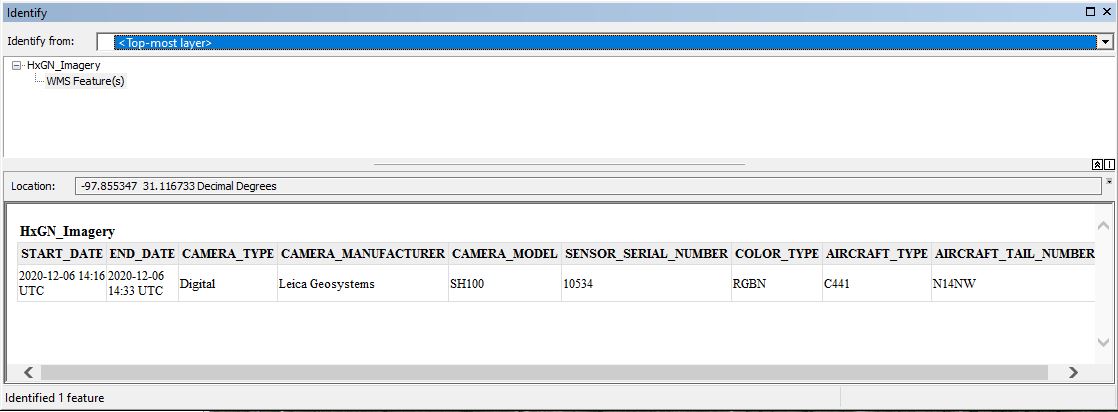Click the panel splitter bar
This screenshot has height=412, width=1118.
[559, 164]
